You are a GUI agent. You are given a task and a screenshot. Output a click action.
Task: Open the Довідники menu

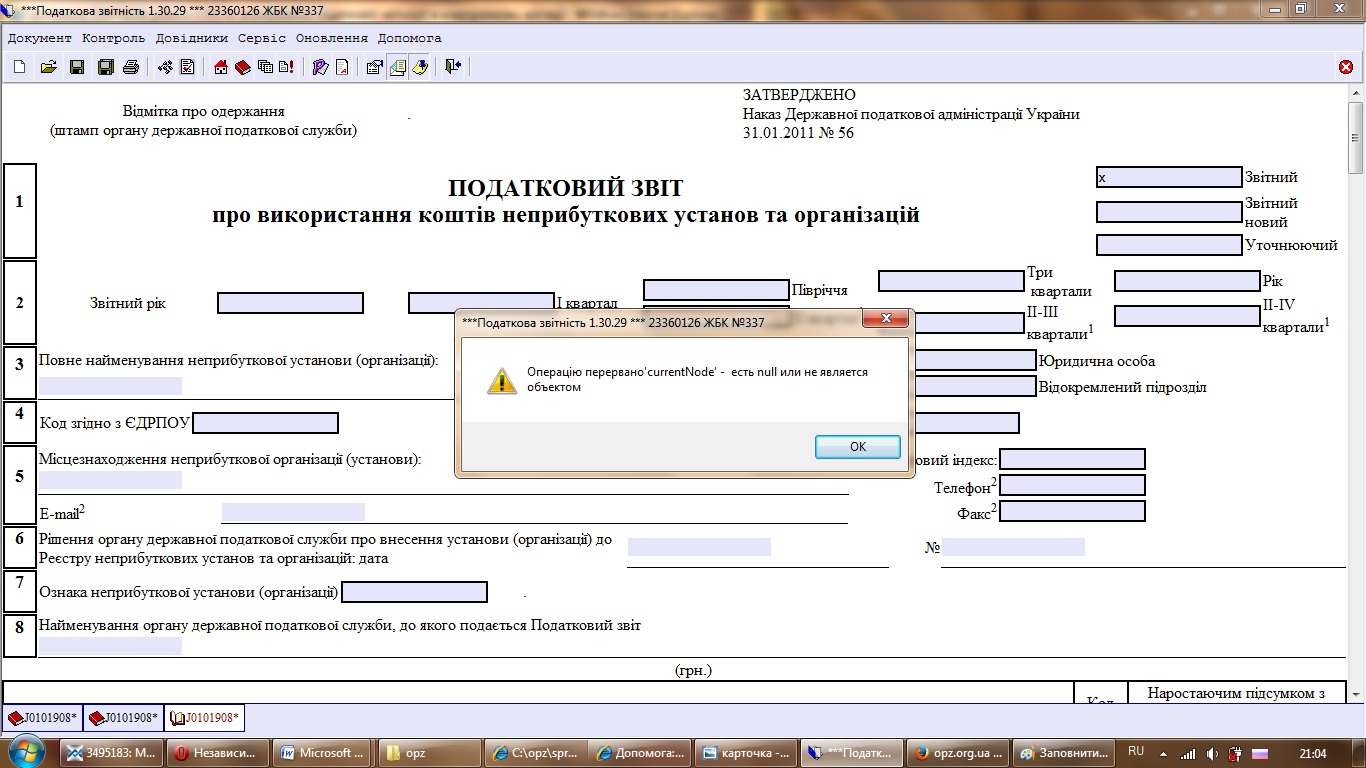pyautogui.click(x=192, y=38)
